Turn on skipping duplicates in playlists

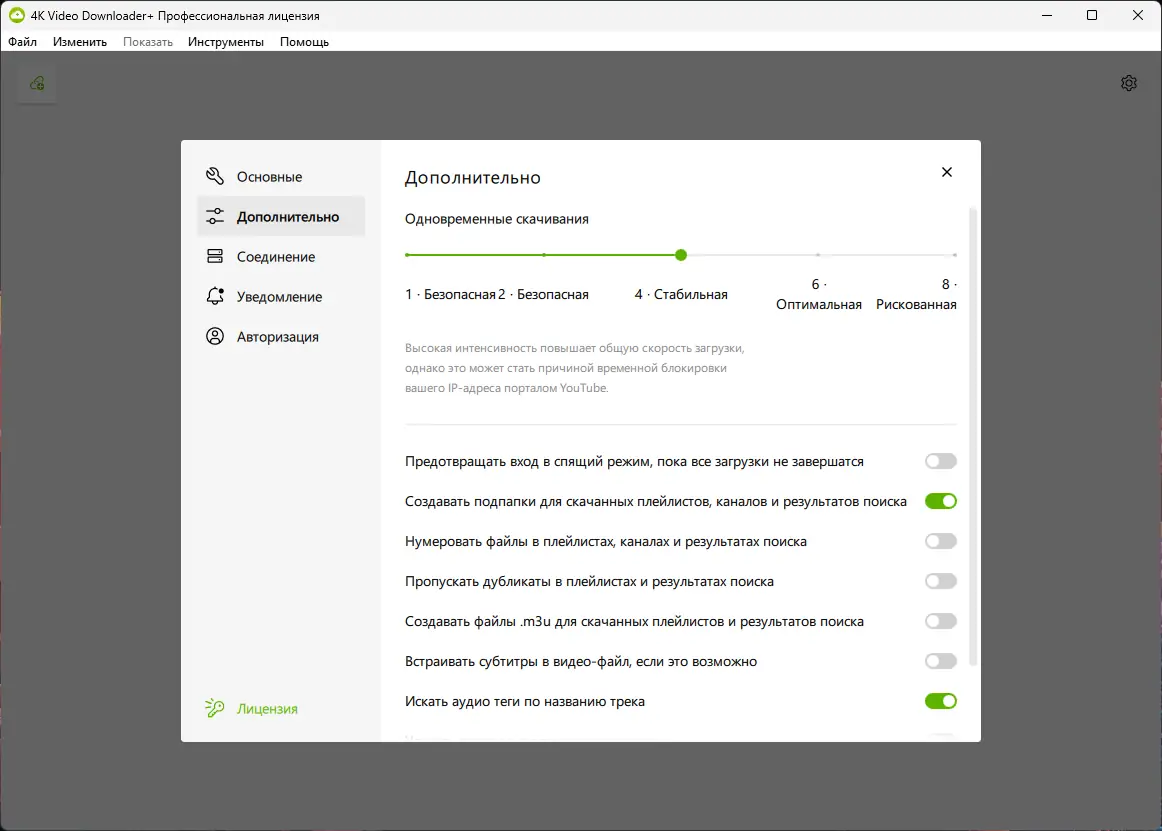pos(940,581)
